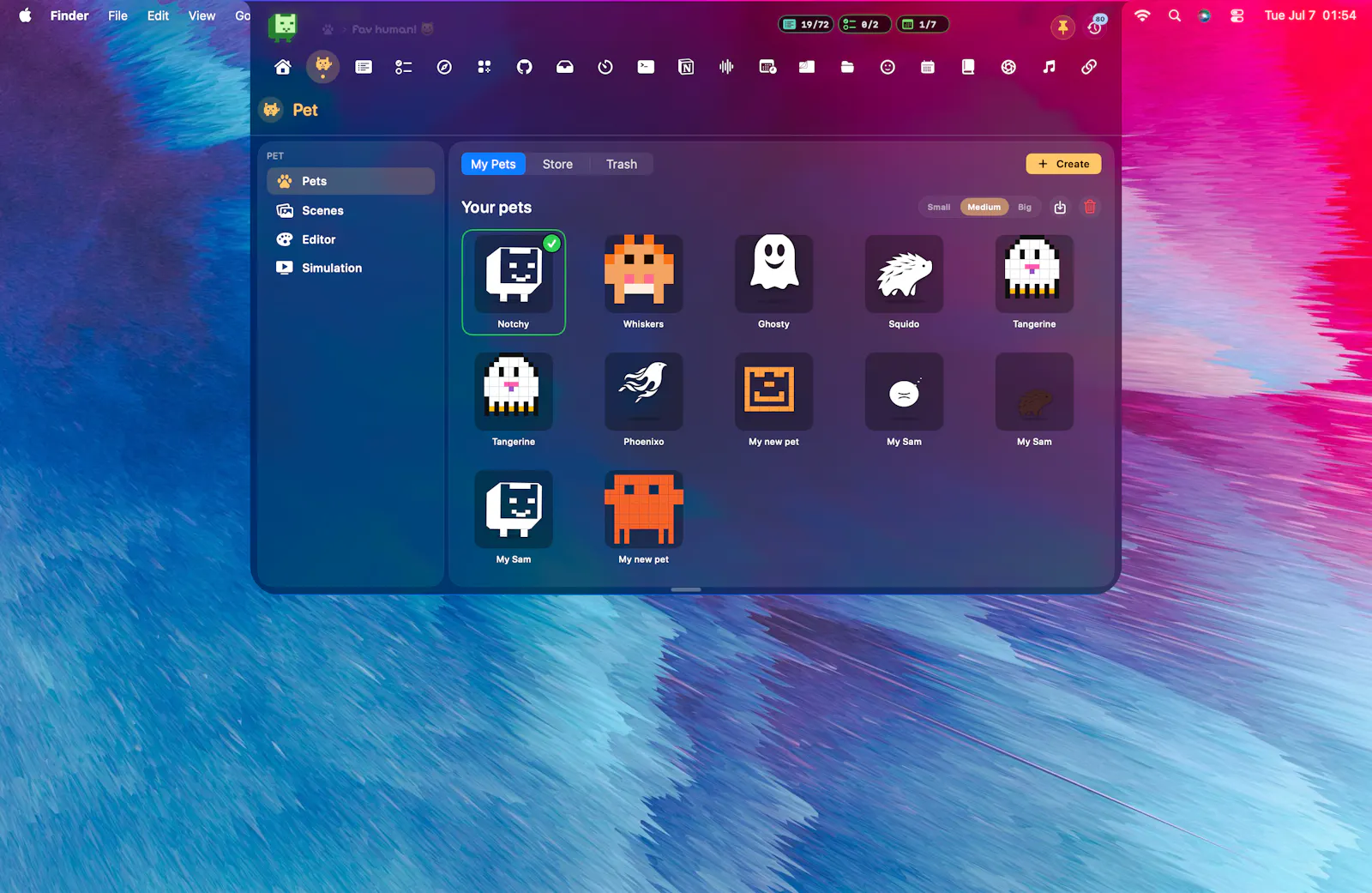Click the import pets download icon
Image resolution: width=1372 pixels, height=893 pixels.
tap(1060, 208)
